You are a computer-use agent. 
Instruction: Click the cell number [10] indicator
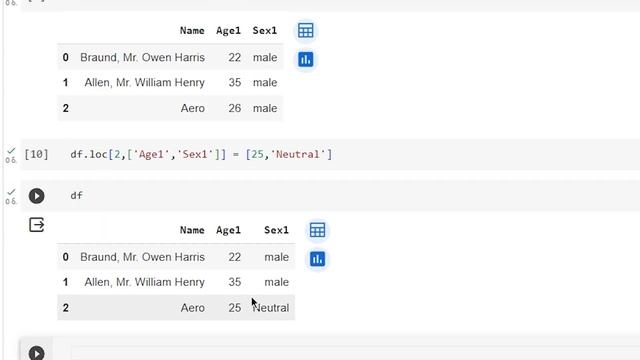point(36,154)
